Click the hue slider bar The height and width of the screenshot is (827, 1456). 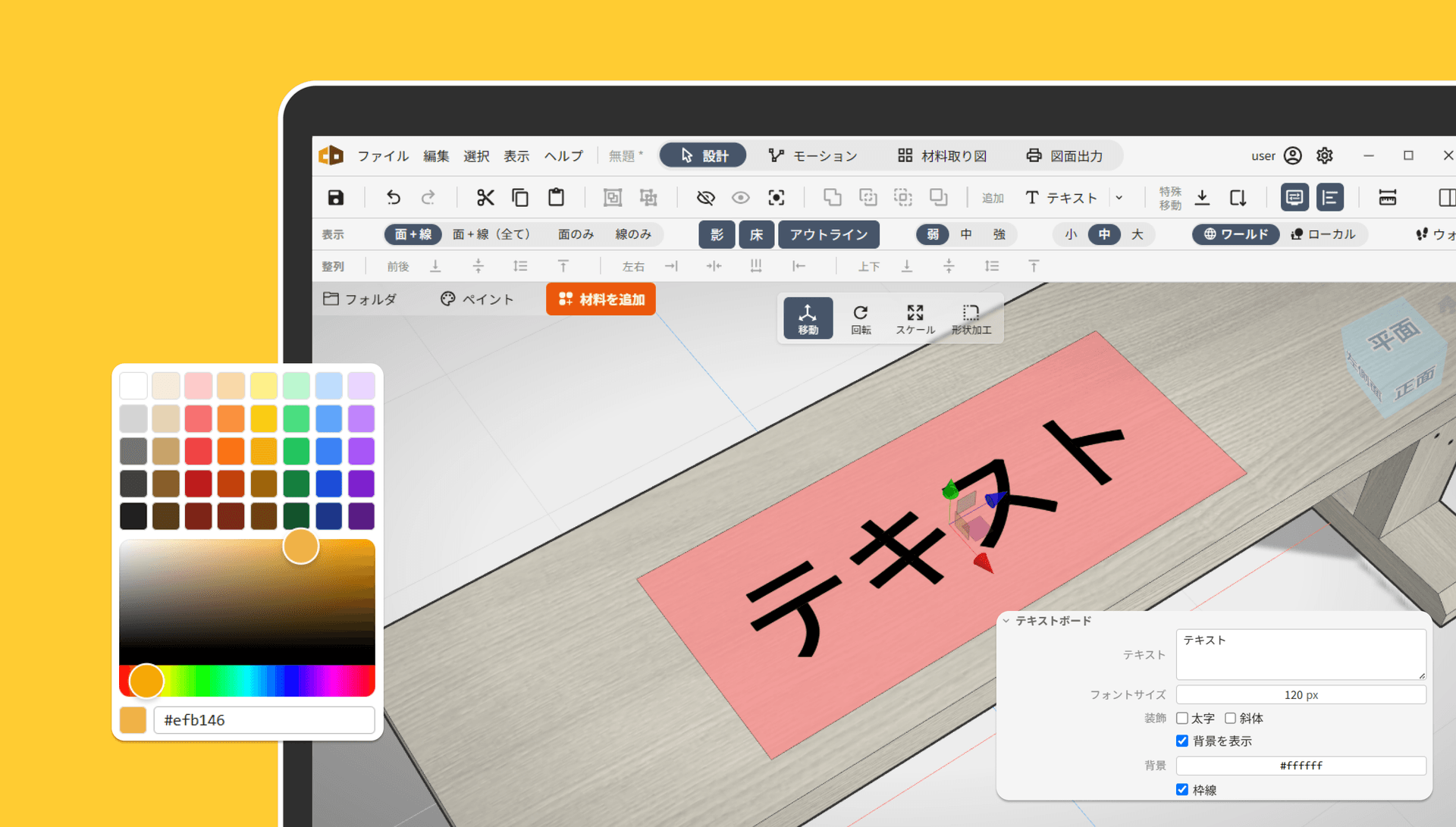(x=247, y=681)
